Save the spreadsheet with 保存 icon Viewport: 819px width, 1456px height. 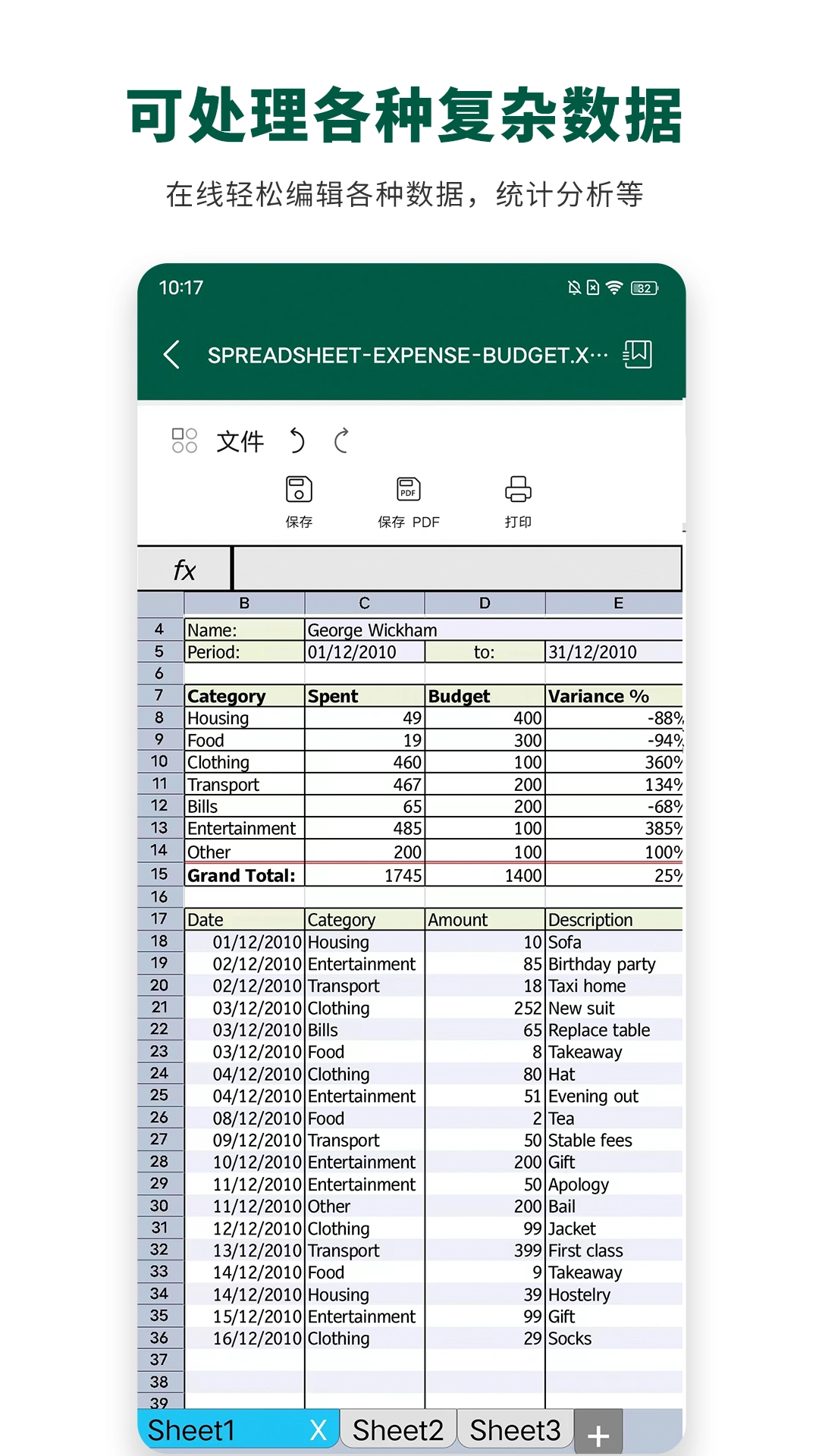[299, 500]
